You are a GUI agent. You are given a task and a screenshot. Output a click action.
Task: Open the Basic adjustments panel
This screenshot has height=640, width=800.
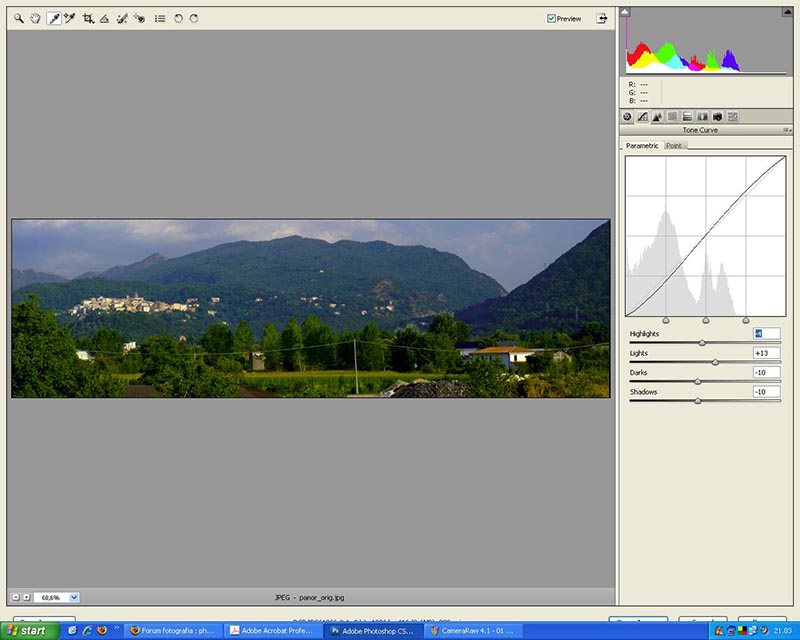coord(627,117)
